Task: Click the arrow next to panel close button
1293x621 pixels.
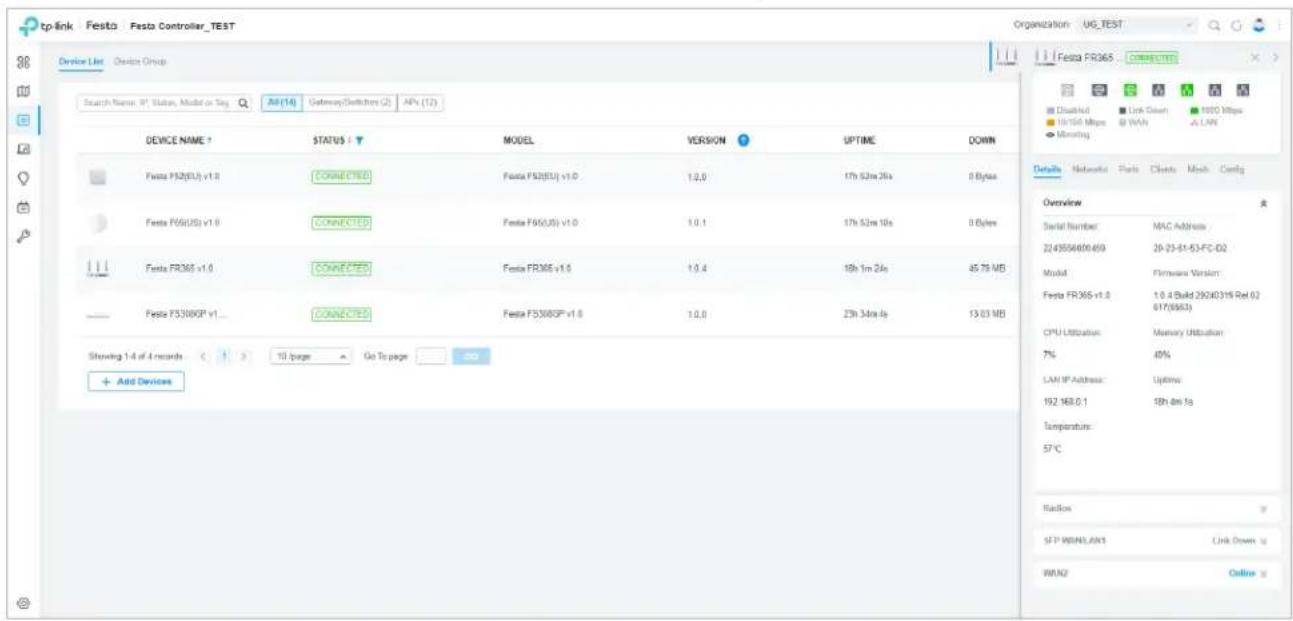Action: pyautogui.click(x=1274, y=58)
